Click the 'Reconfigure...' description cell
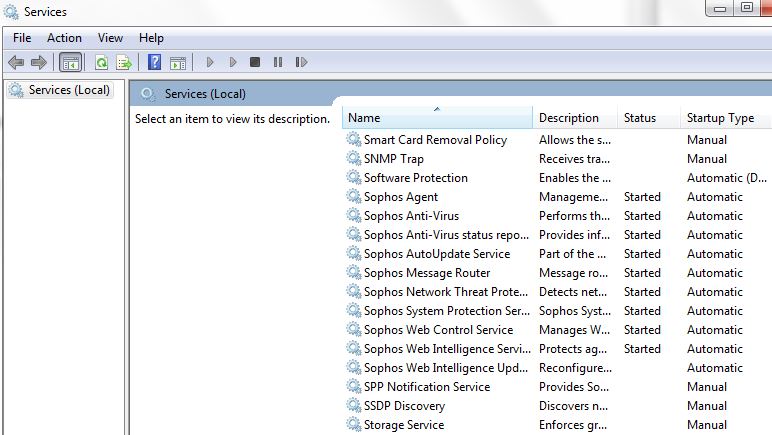Viewport: 772px width, 435px height. tap(575, 368)
